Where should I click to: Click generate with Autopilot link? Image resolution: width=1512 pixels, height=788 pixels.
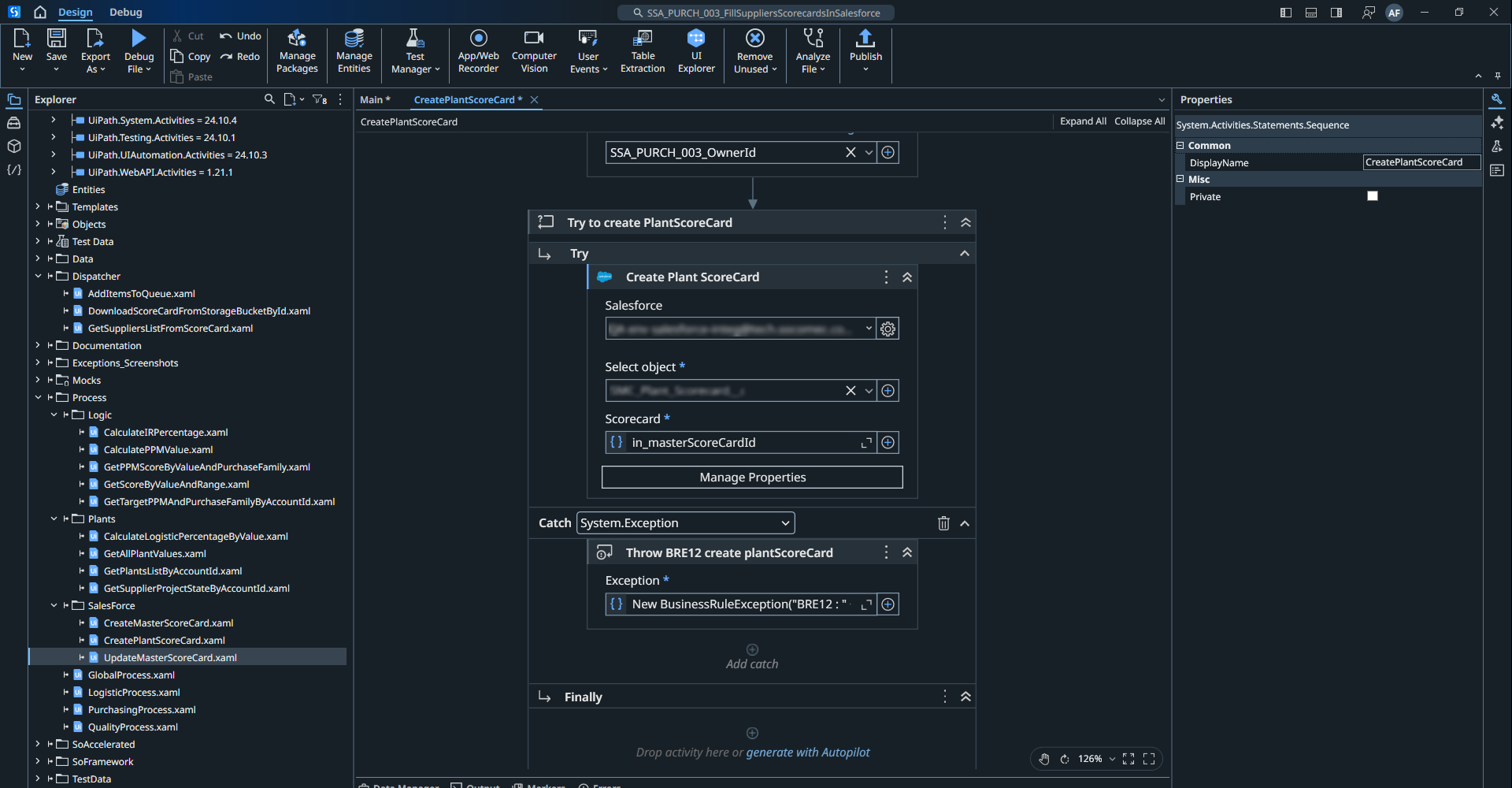pos(807,753)
